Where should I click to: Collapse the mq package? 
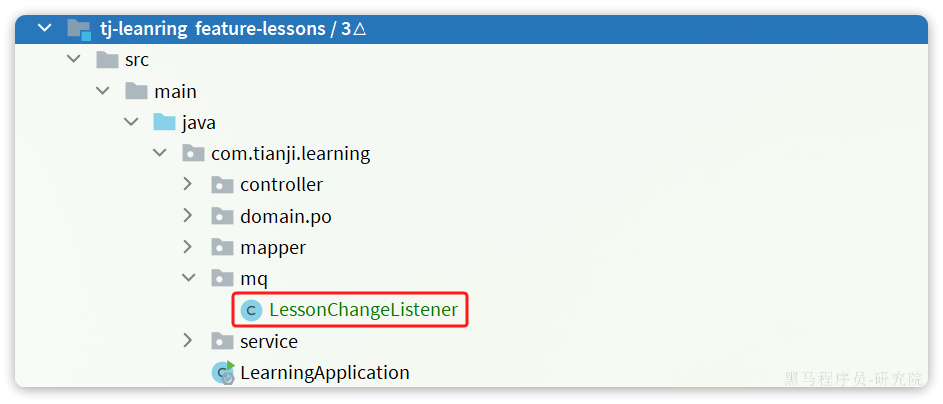coord(189,278)
